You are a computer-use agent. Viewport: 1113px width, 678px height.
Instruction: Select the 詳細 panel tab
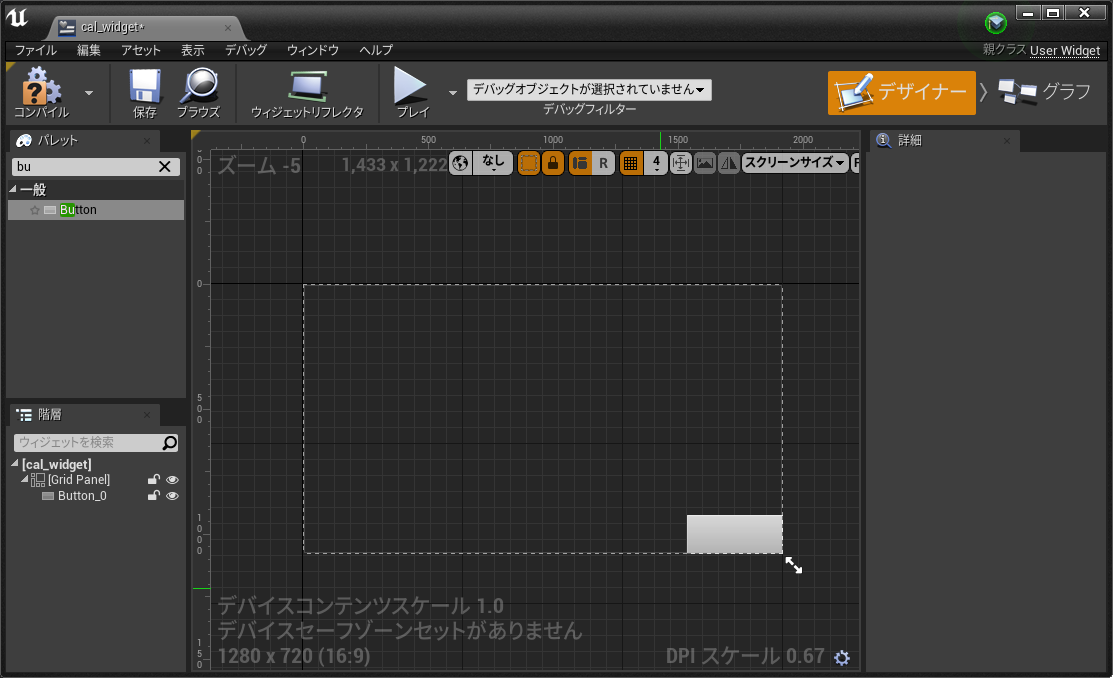point(944,141)
